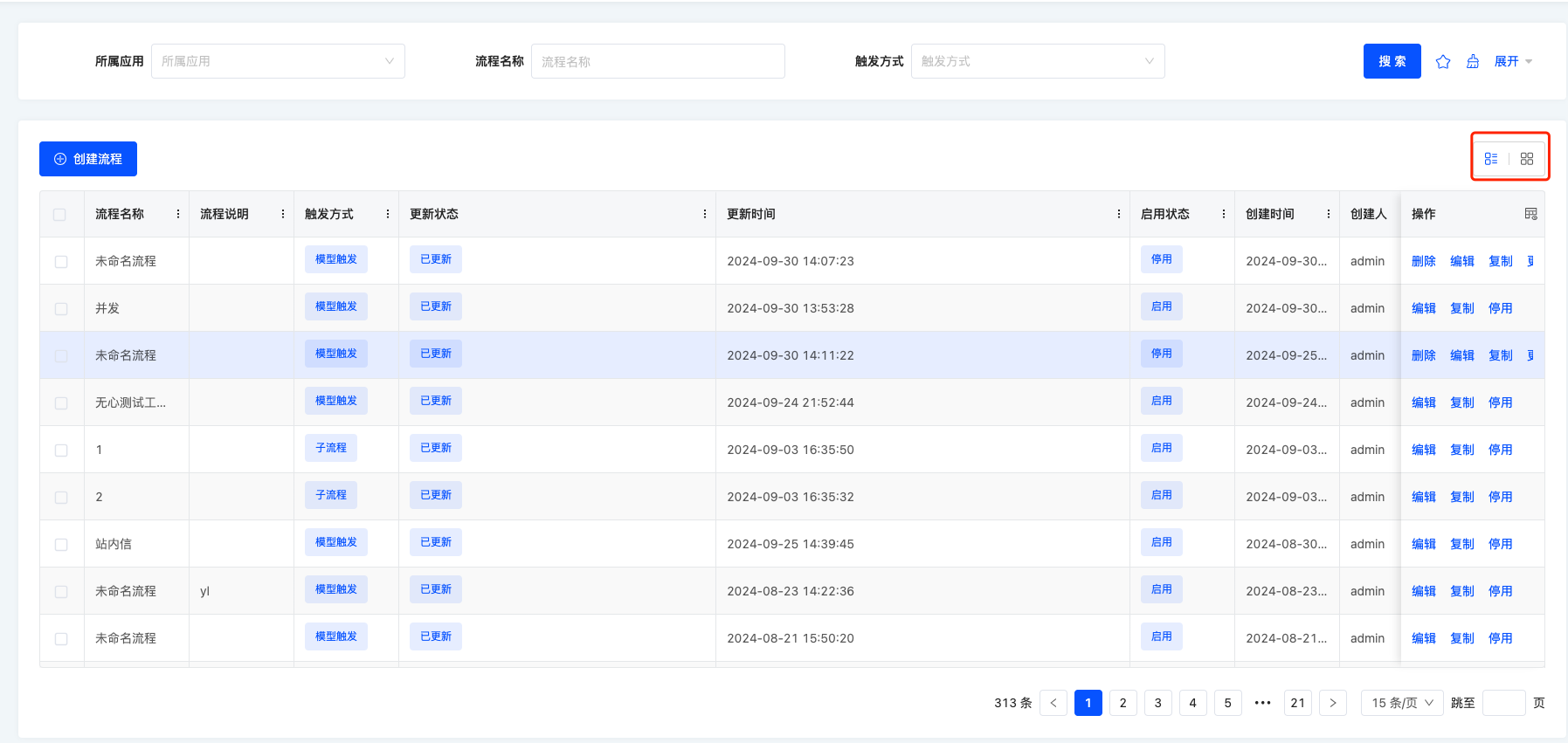Click the 创建流程 button

tap(88, 159)
